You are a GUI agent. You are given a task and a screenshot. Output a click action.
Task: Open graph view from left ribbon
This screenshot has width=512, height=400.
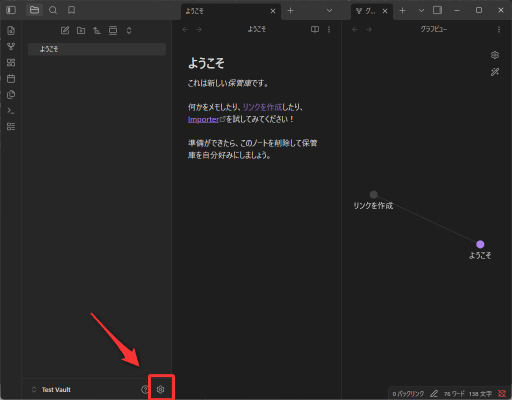coord(11,47)
